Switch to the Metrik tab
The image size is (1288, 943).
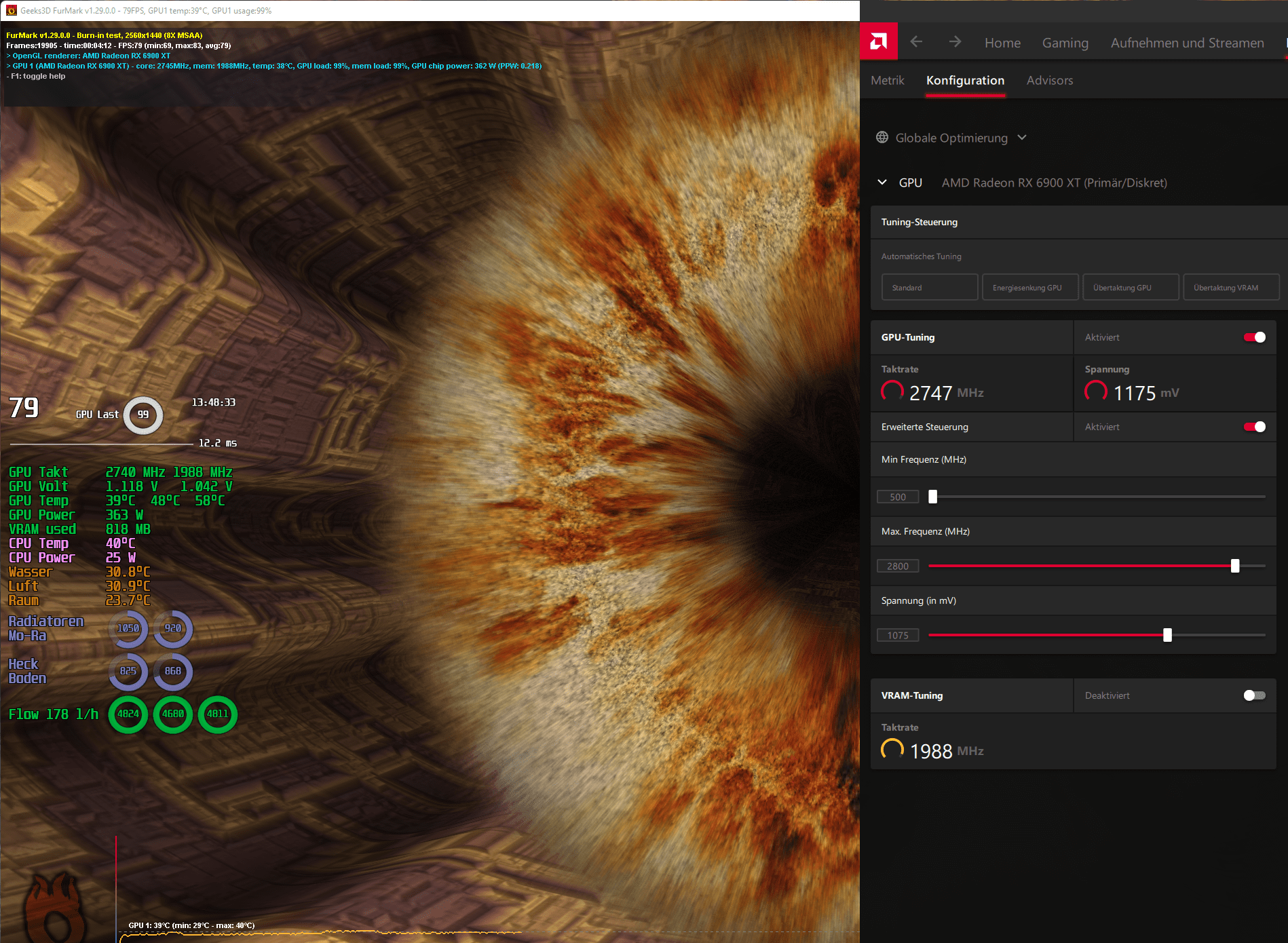[x=887, y=80]
